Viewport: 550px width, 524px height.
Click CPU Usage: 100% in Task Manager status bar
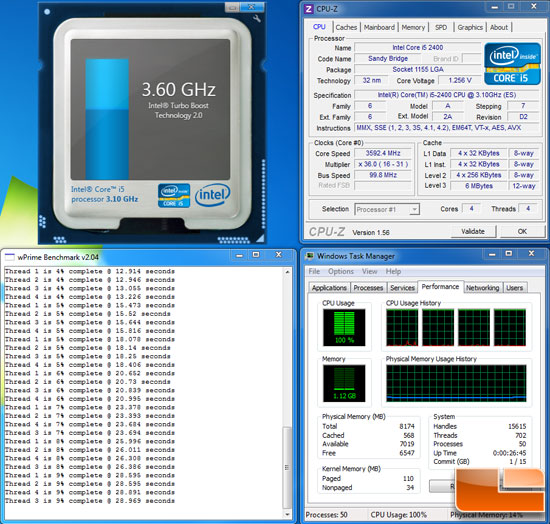click(x=398, y=515)
